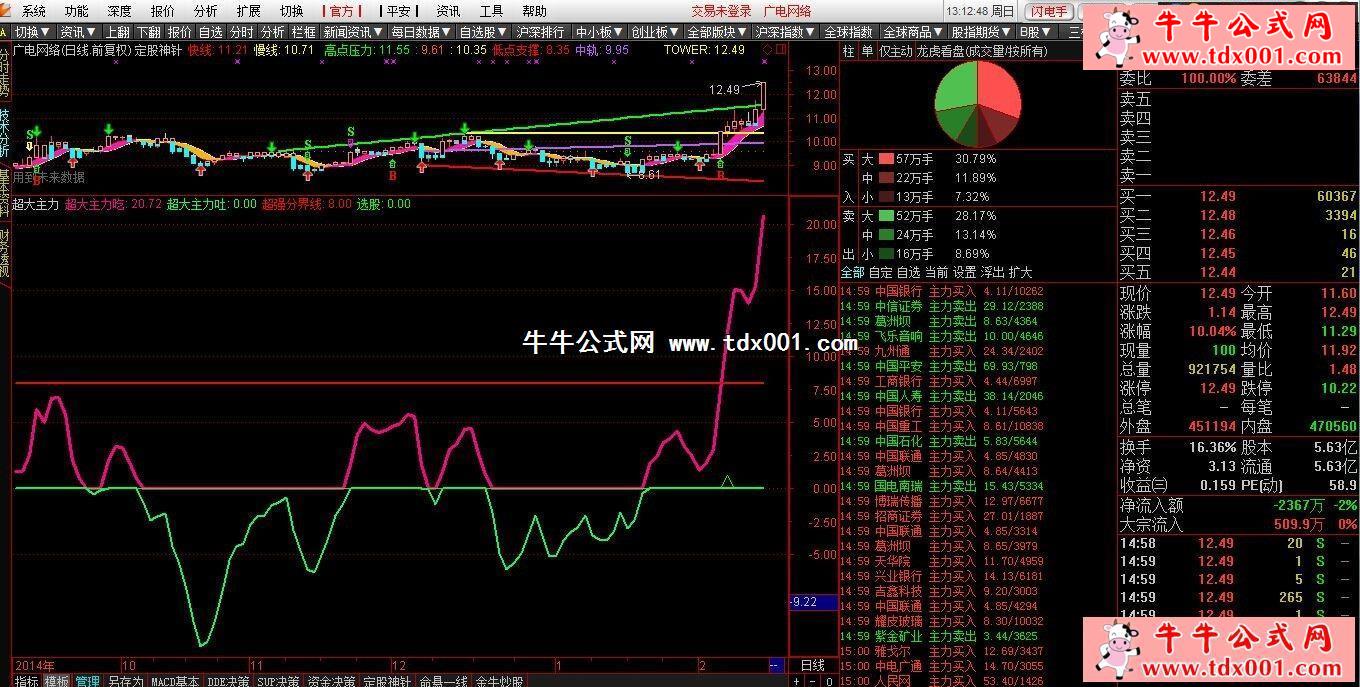Open the 系统 menu
Viewport: 1360px width, 687px height.
coord(34,11)
